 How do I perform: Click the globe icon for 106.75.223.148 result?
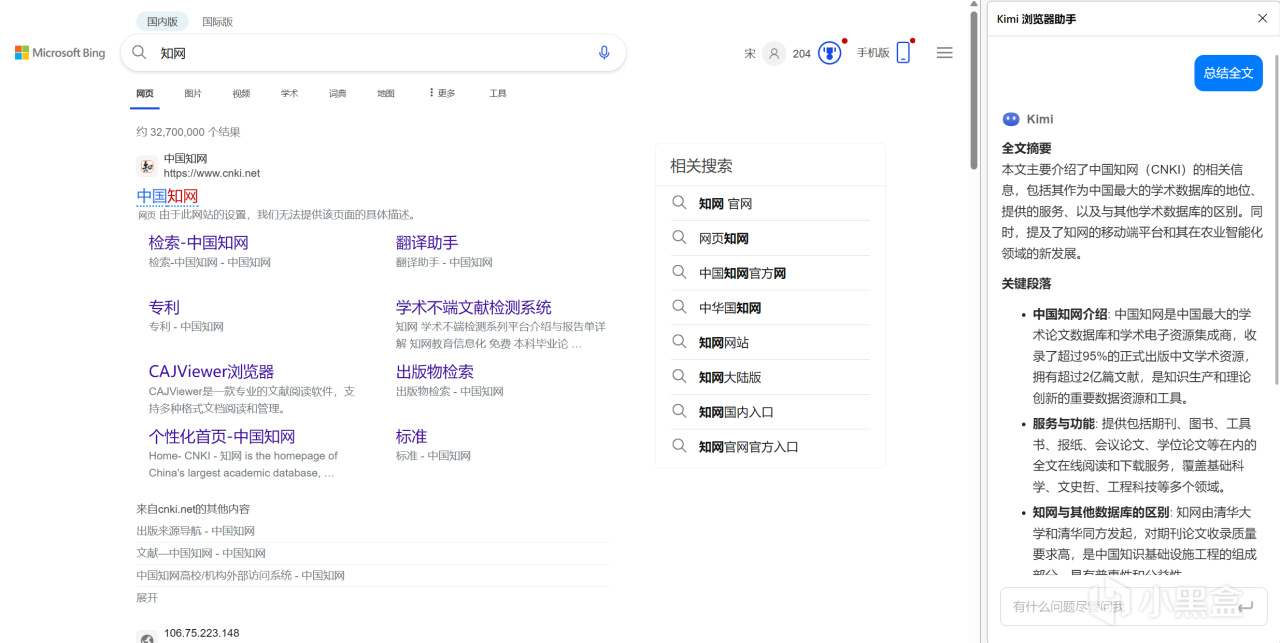146,637
